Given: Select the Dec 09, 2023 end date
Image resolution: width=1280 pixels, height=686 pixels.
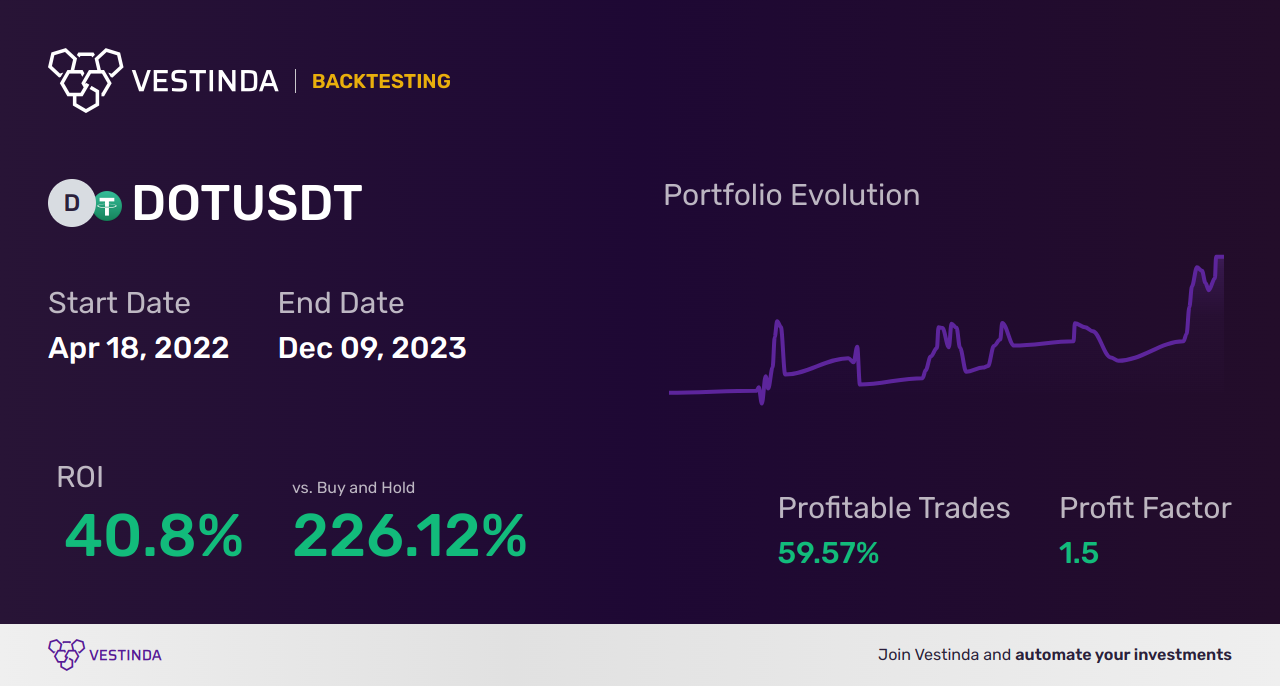Looking at the screenshot, I should coord(372,348).
